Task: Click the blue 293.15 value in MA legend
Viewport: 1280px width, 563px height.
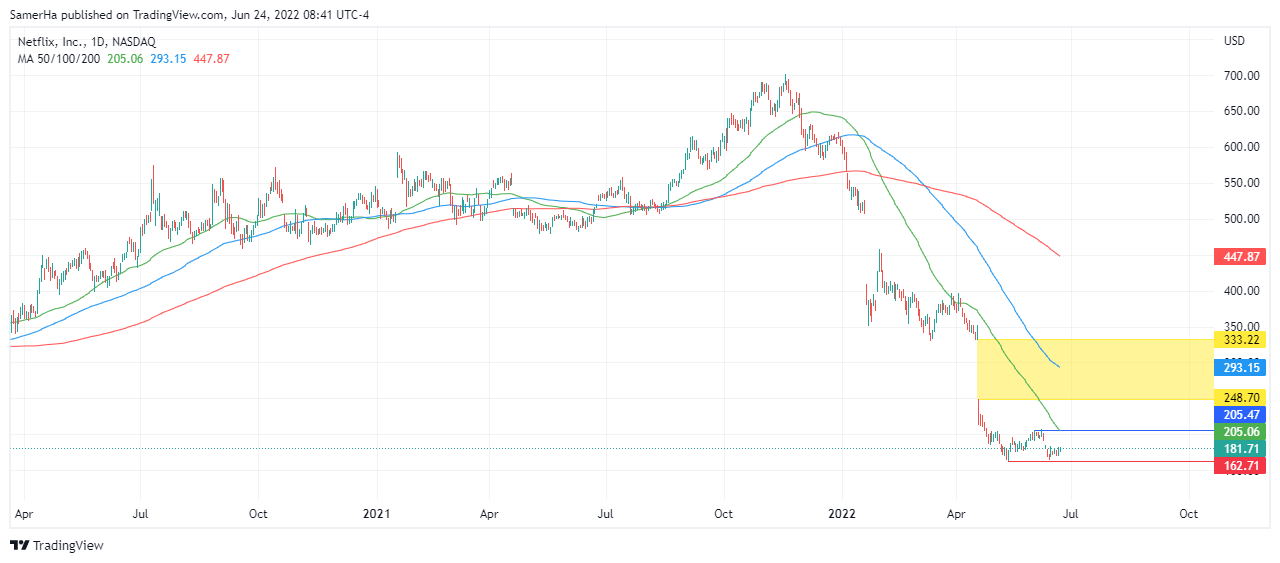Action: (166, 59)
